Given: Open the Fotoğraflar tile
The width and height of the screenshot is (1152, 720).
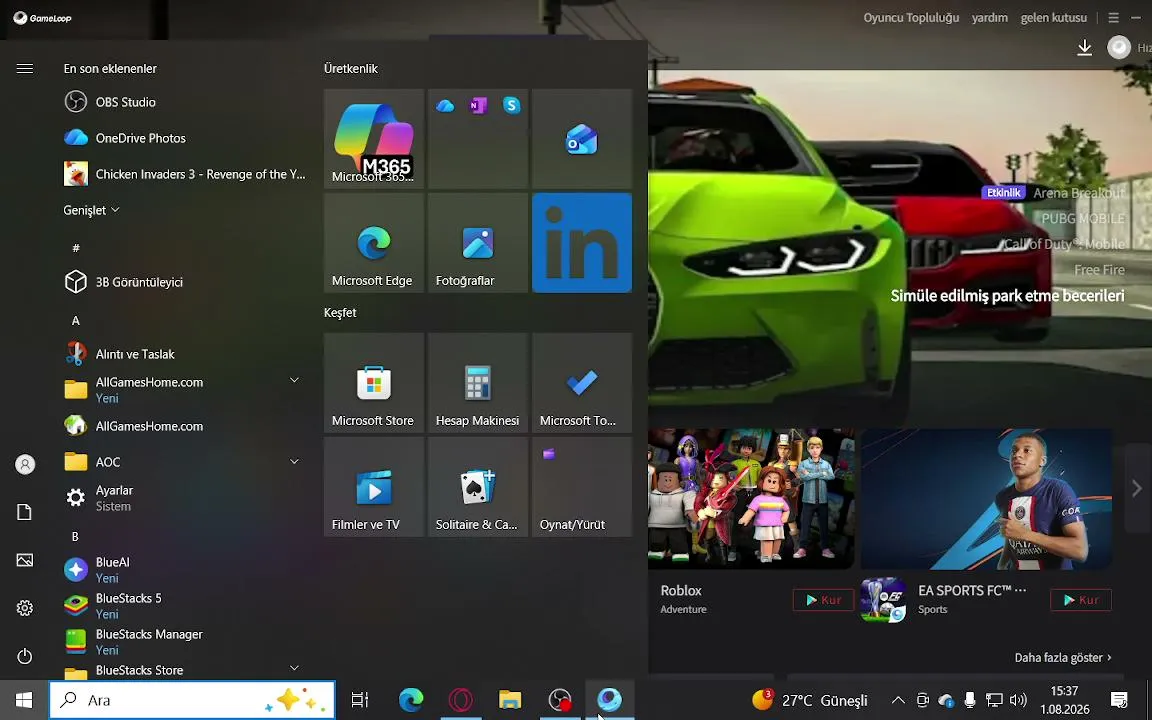Looking at the screenshot, I should coord(478,242).
